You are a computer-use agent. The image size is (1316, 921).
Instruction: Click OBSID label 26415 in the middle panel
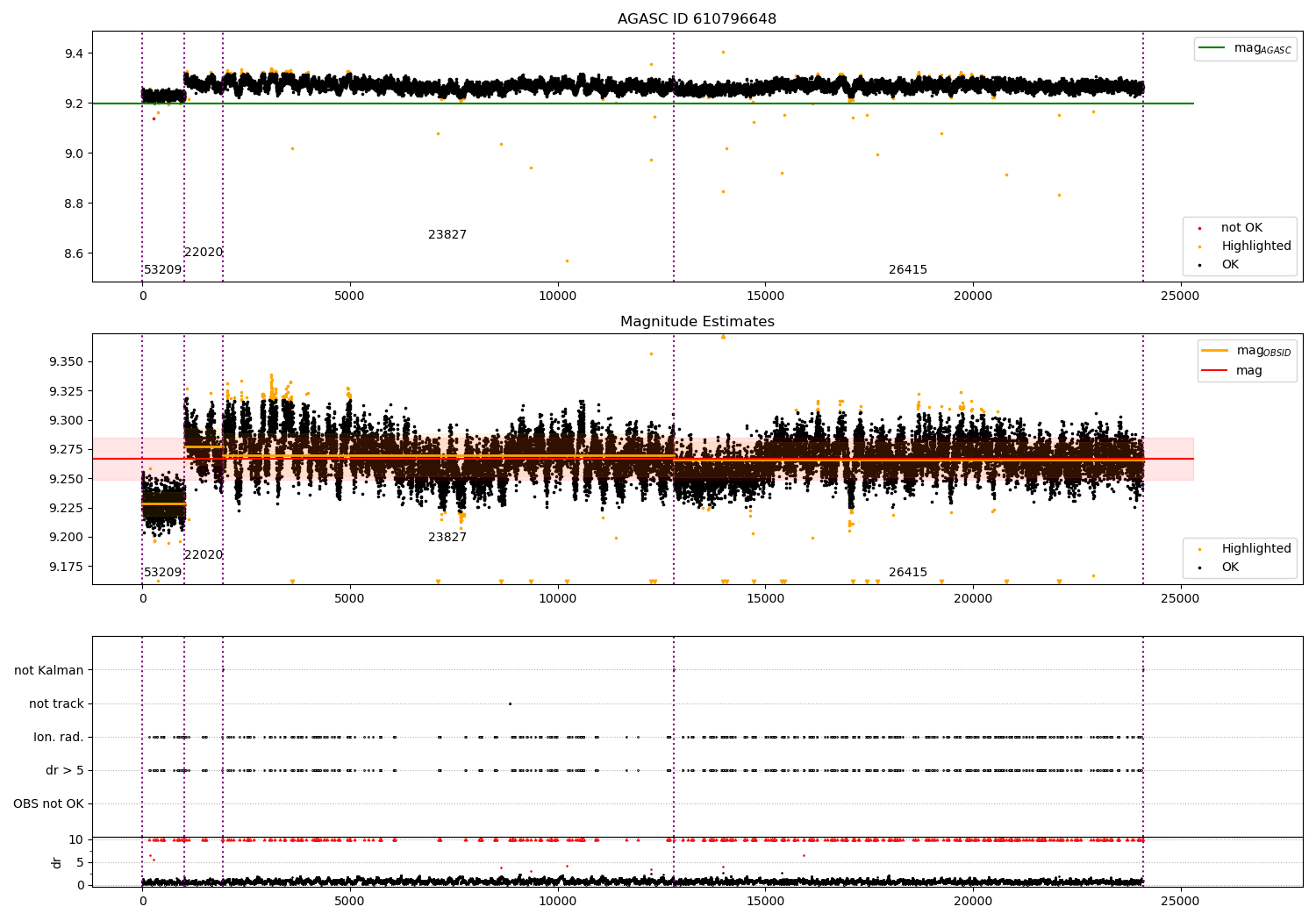(x=908, y=573)
